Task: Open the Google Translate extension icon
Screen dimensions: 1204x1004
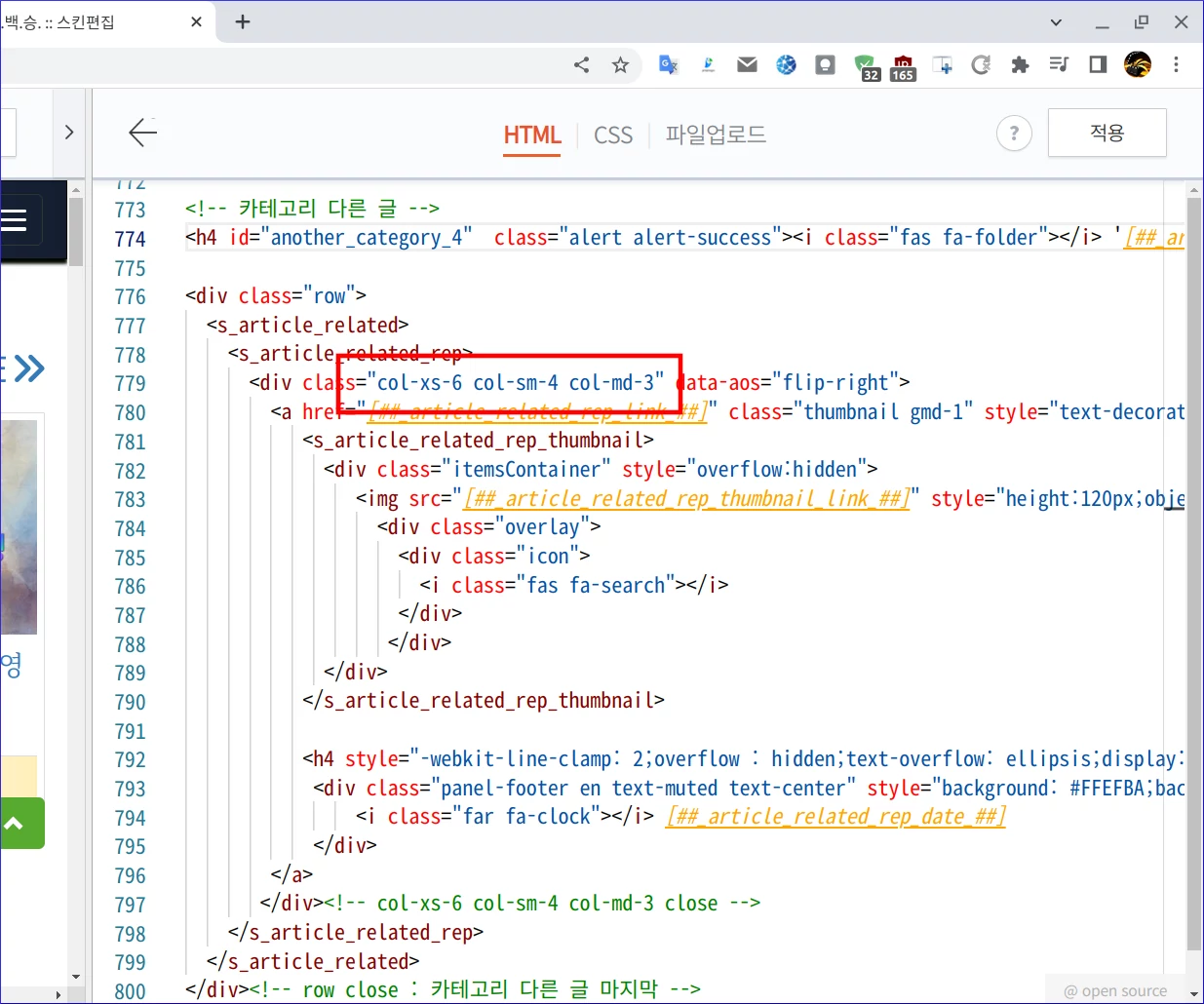Action: click(x=669, y=65)
